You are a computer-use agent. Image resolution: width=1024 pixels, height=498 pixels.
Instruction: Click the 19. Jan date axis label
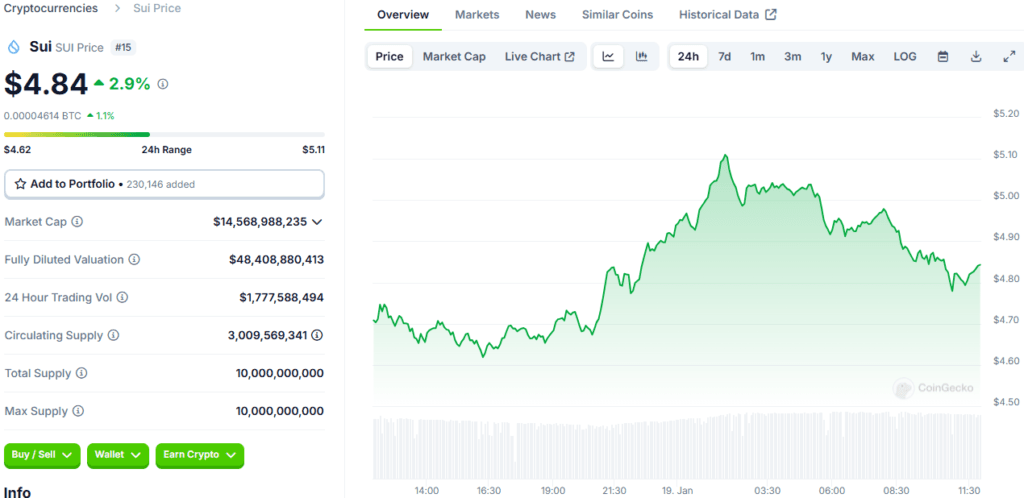tap(677, 490)
